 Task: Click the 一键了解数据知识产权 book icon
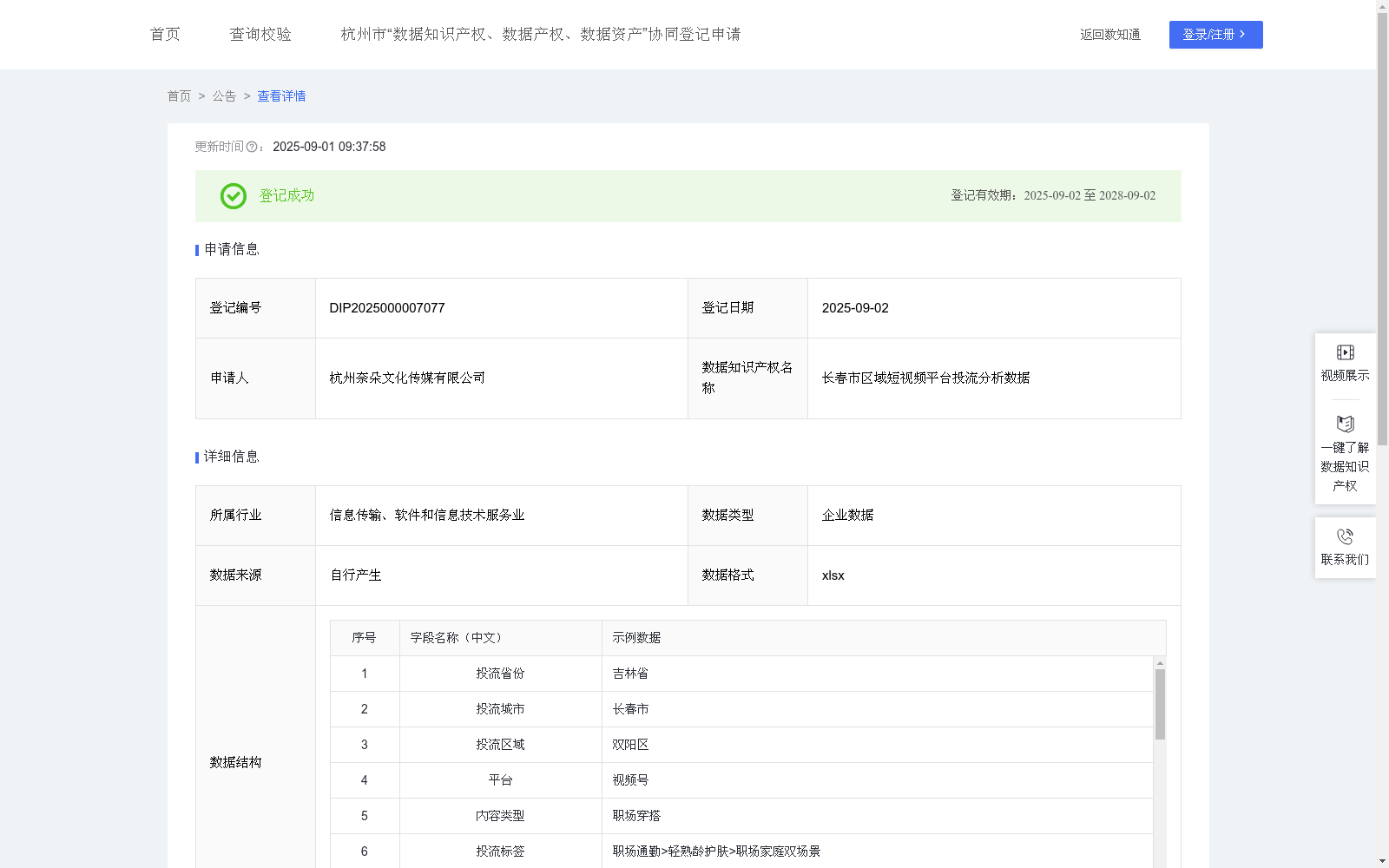click(1345, 424)
